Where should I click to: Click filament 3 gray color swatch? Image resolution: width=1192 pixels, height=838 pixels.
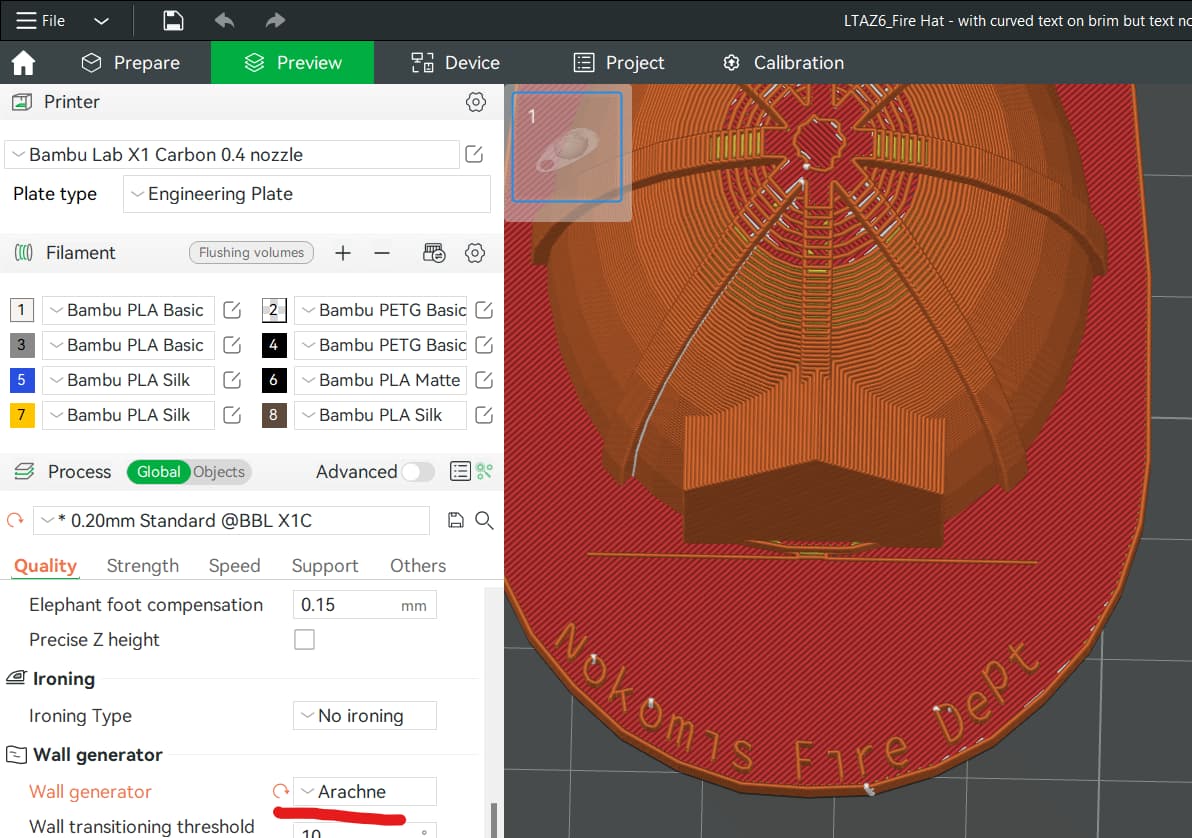21,345
